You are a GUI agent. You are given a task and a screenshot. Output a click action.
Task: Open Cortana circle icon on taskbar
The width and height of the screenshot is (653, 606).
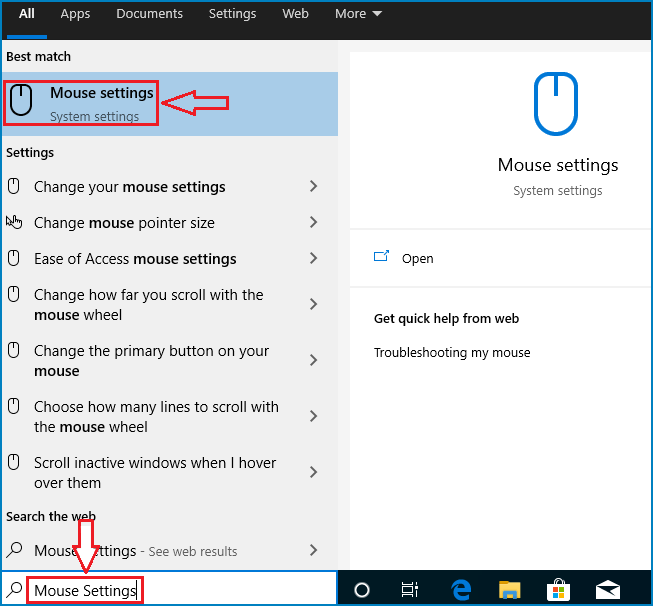(x=361, y=590)
